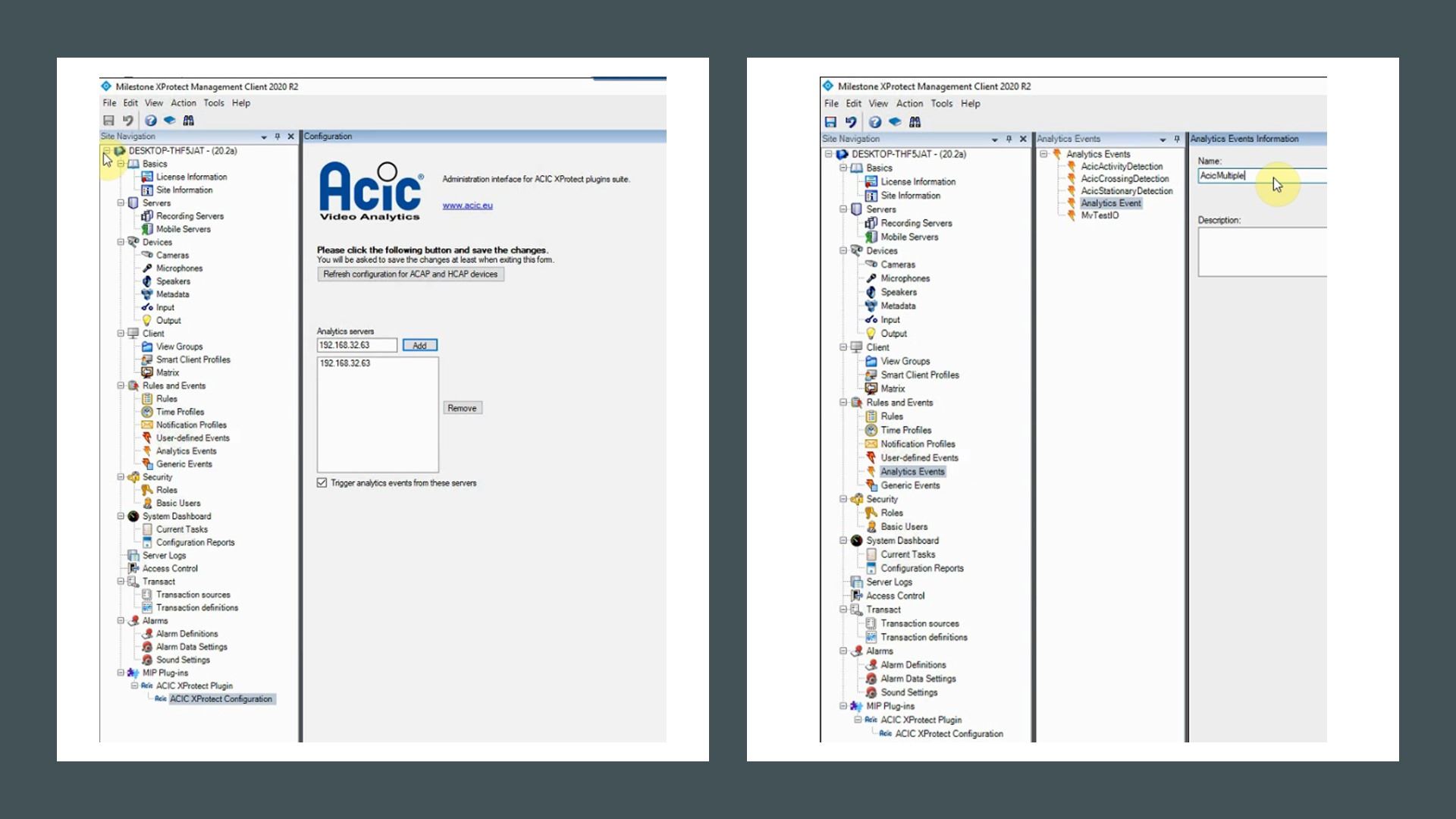Screen dimensions: 1456x819
Task: Collapse Basics node in left window tree
Action: 121,164
